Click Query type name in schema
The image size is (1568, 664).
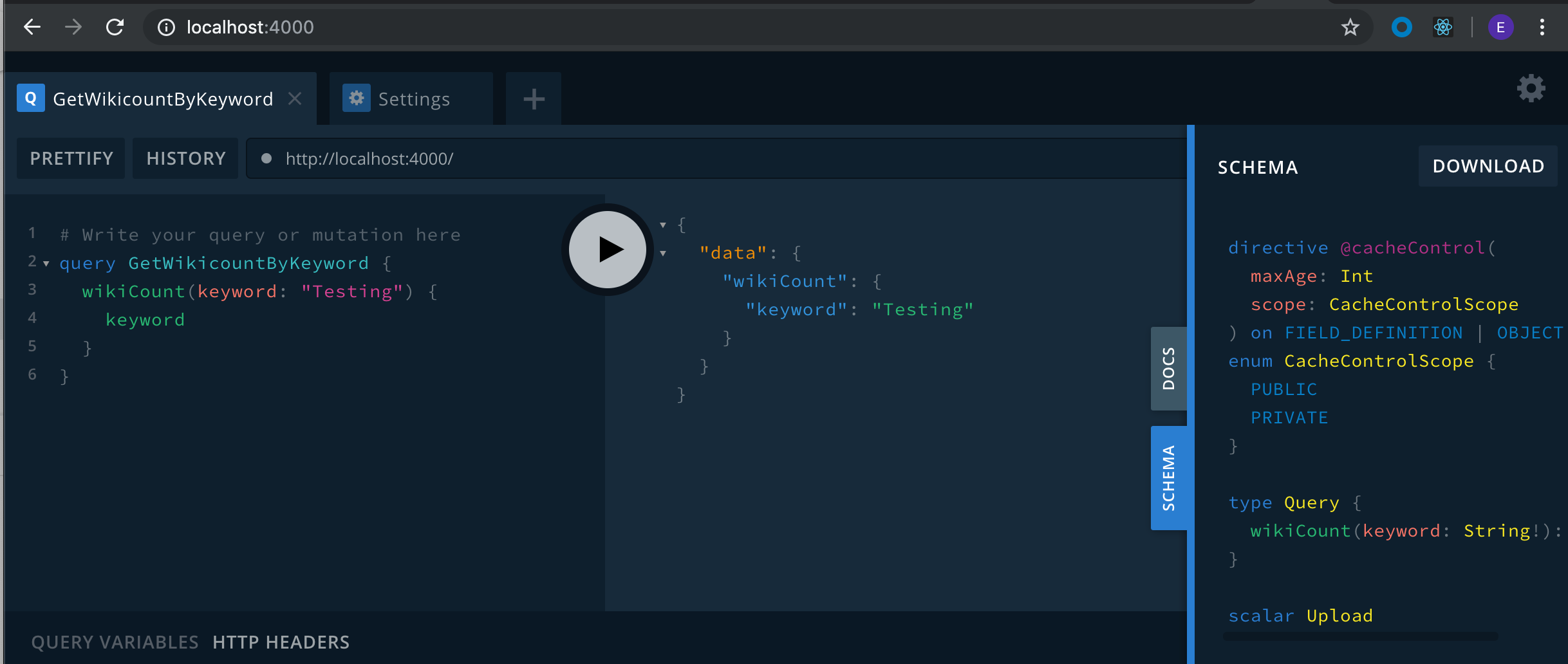pos(1312,503)
